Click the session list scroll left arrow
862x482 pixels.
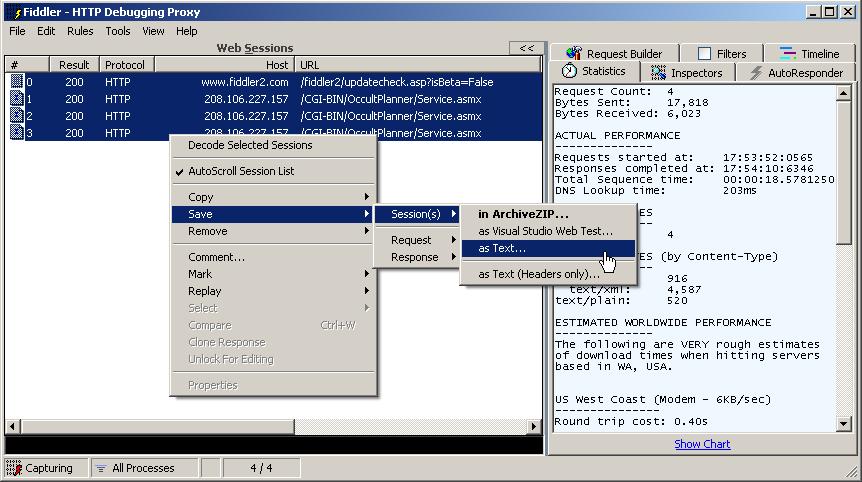pos(12,426)
